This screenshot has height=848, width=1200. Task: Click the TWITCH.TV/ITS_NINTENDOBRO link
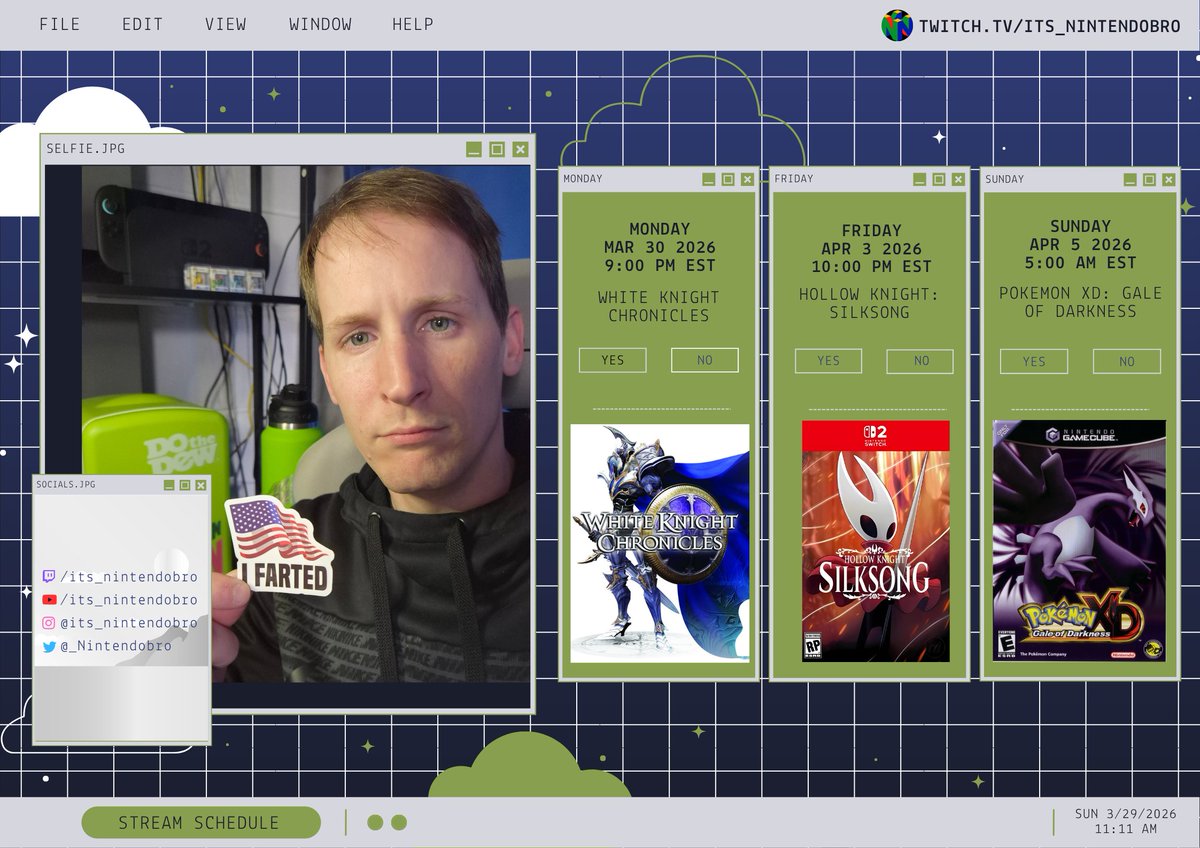coord(1050,26)
